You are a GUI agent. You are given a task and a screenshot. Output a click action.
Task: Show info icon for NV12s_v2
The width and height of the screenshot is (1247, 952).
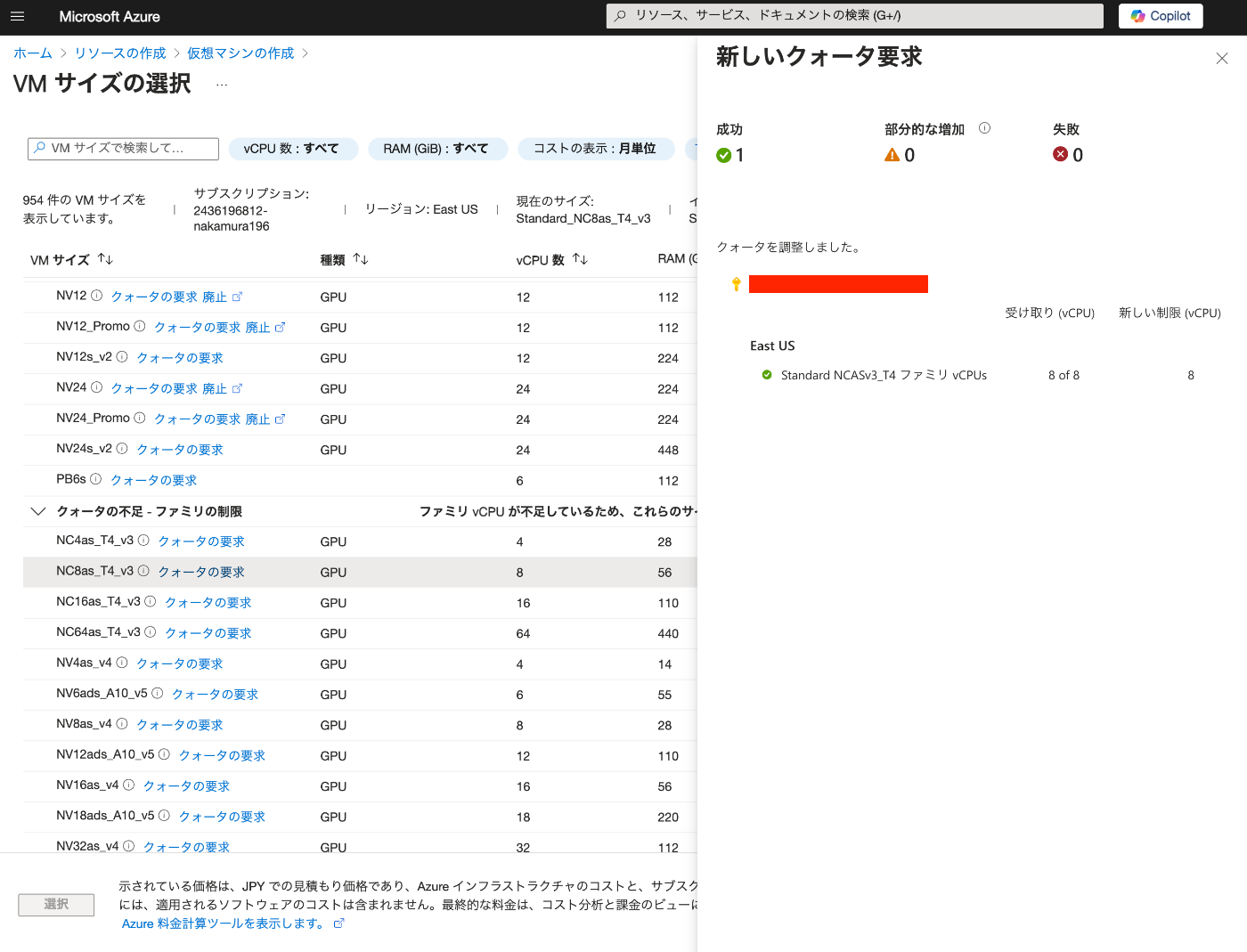click(122, 356)
